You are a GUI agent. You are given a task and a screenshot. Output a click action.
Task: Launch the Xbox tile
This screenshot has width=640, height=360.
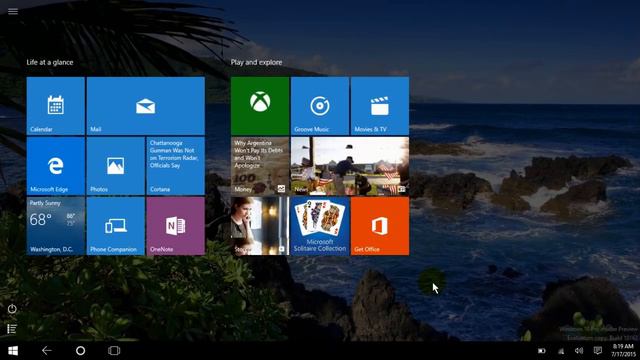260,106
